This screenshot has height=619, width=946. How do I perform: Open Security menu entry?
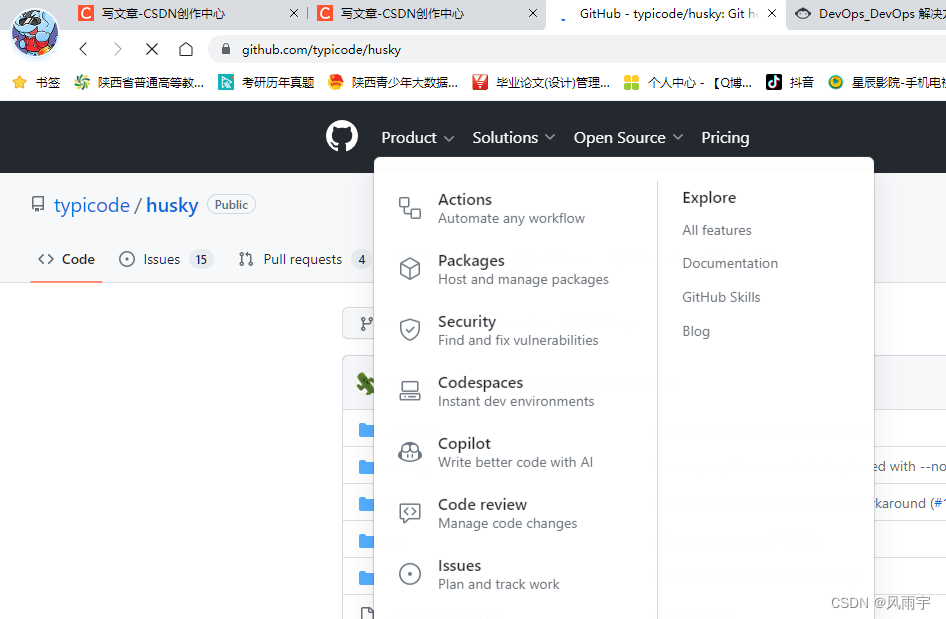[x=518, y=331]
